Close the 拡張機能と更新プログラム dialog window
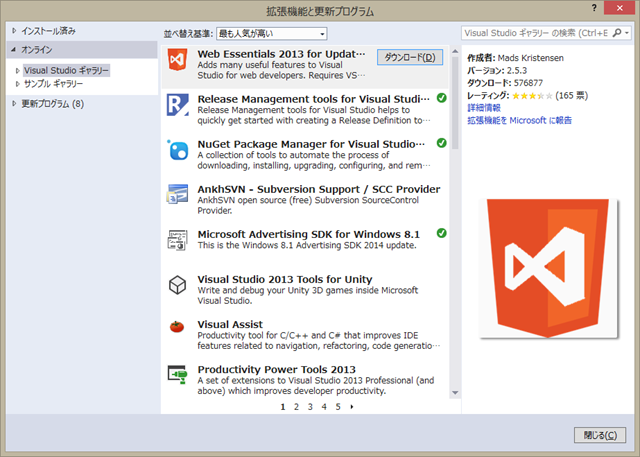This screenshot has width=640, height=457. [x=620, y=8]
